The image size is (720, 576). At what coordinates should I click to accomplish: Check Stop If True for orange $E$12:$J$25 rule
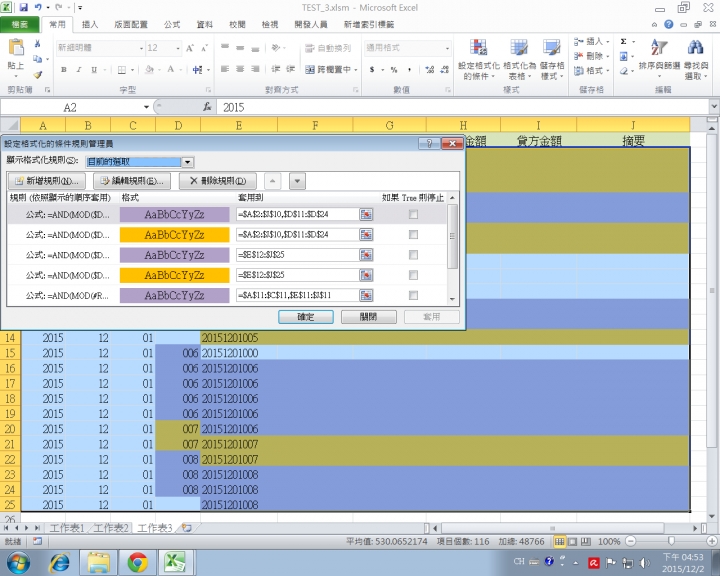(413, 275)
